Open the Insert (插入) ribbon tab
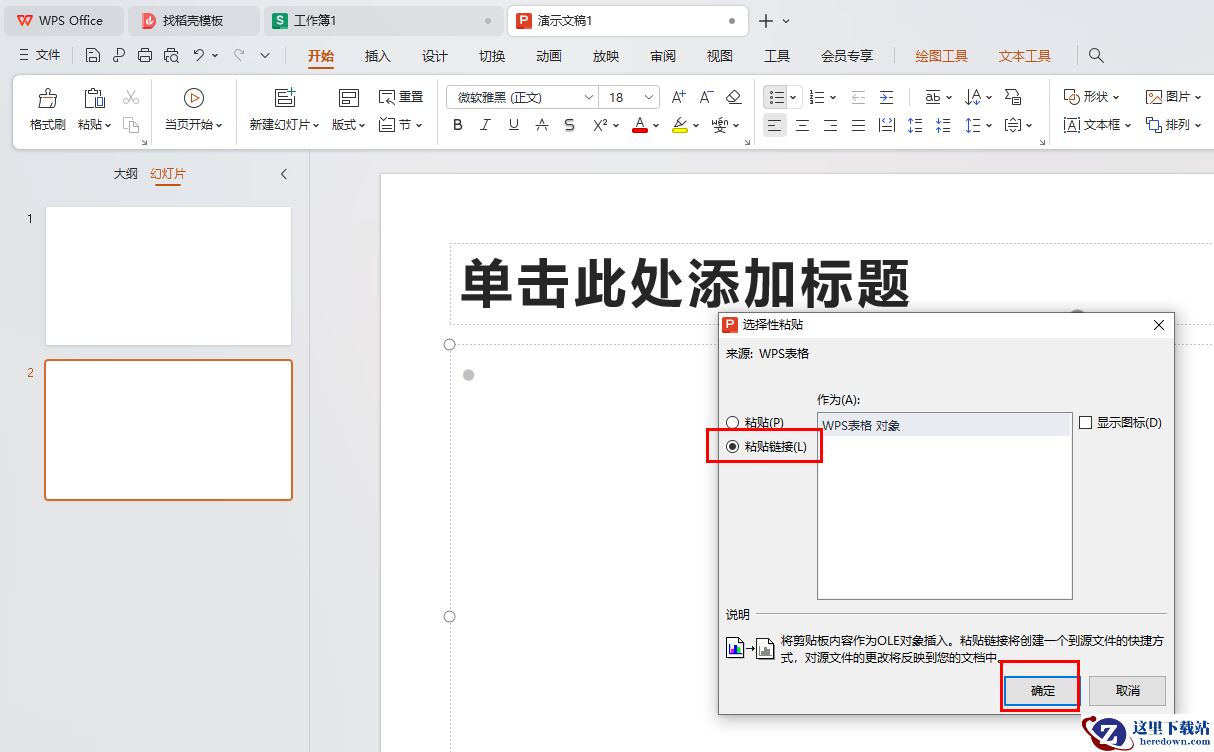Viewport: 1214px width, 752px height. point(378,56)
